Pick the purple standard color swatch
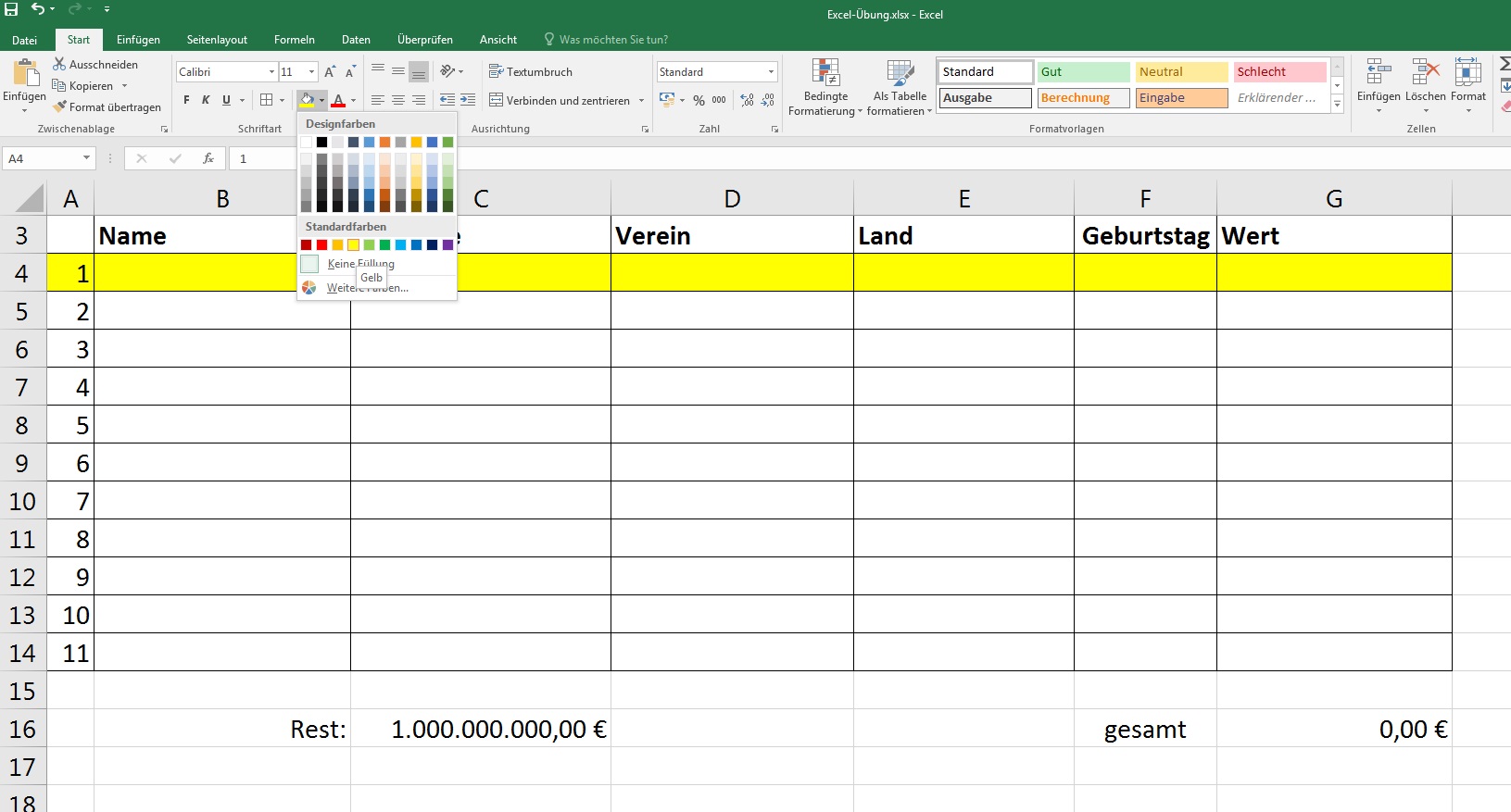Viewport: 1511px width, 812px height. 447,245
